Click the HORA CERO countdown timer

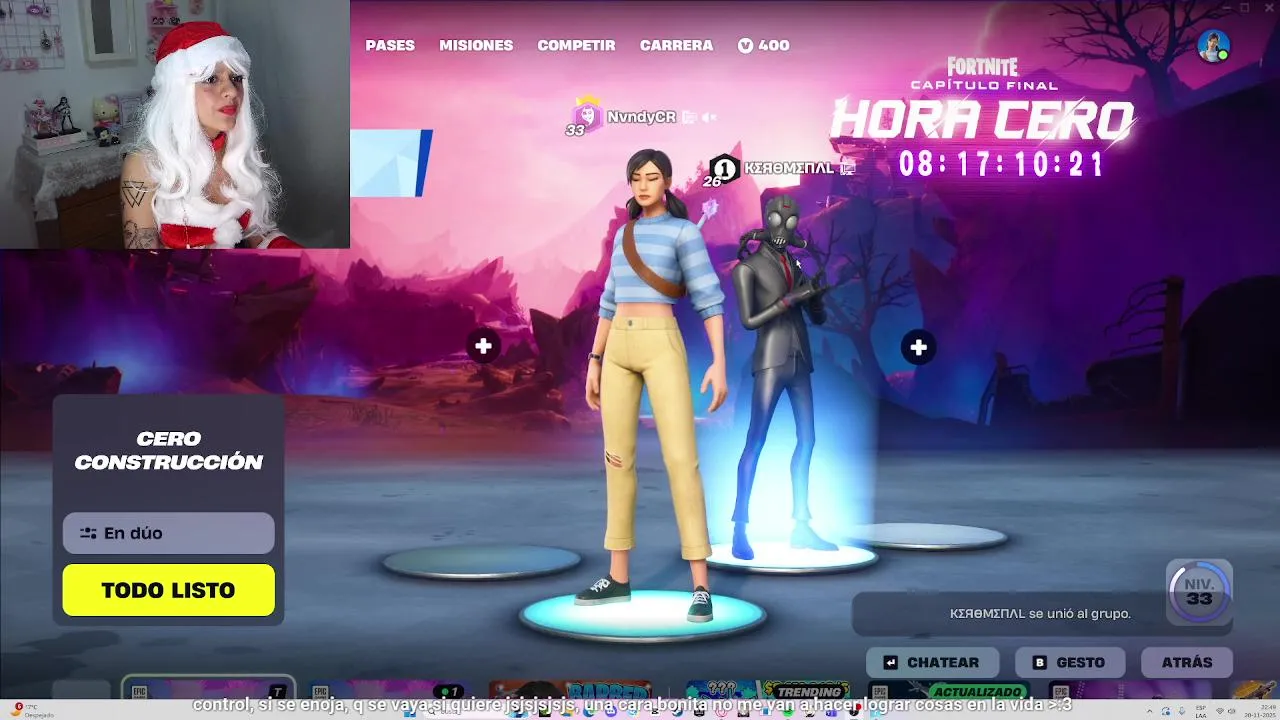(x=1000, y=164)
